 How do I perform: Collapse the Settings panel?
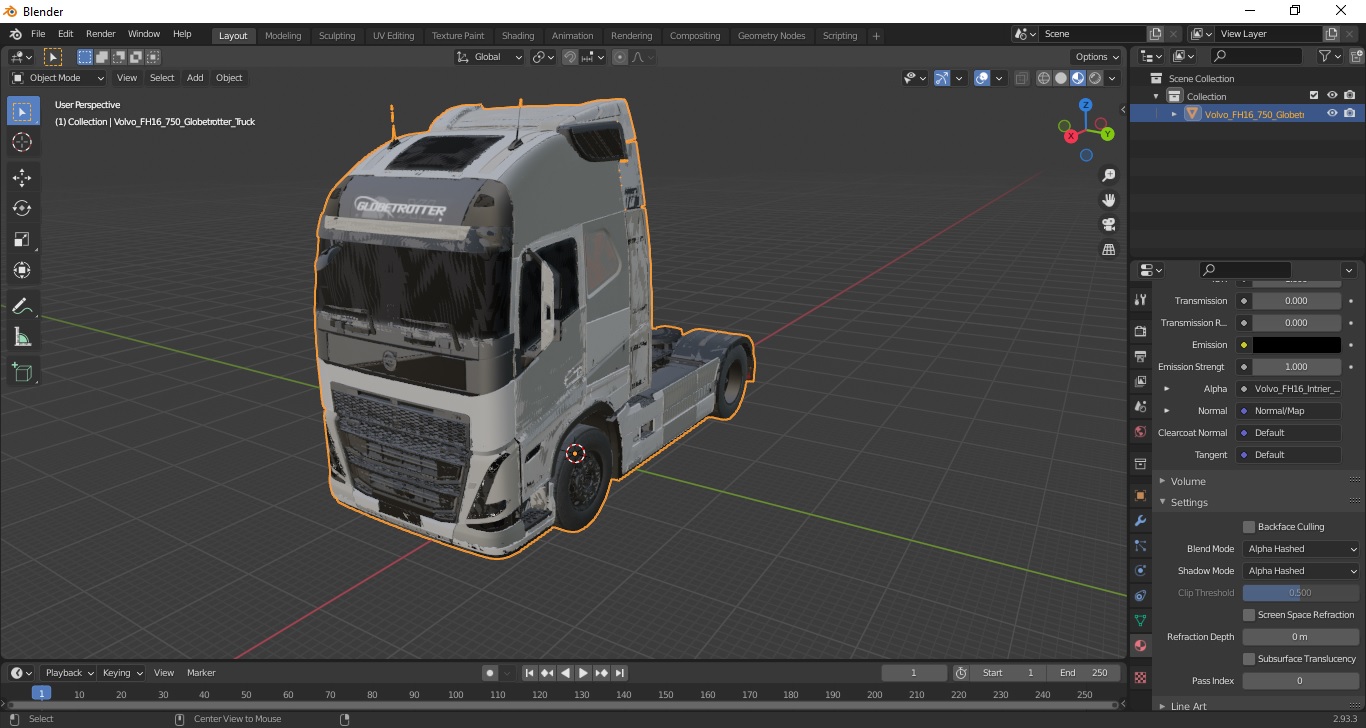pos(1189,503)
